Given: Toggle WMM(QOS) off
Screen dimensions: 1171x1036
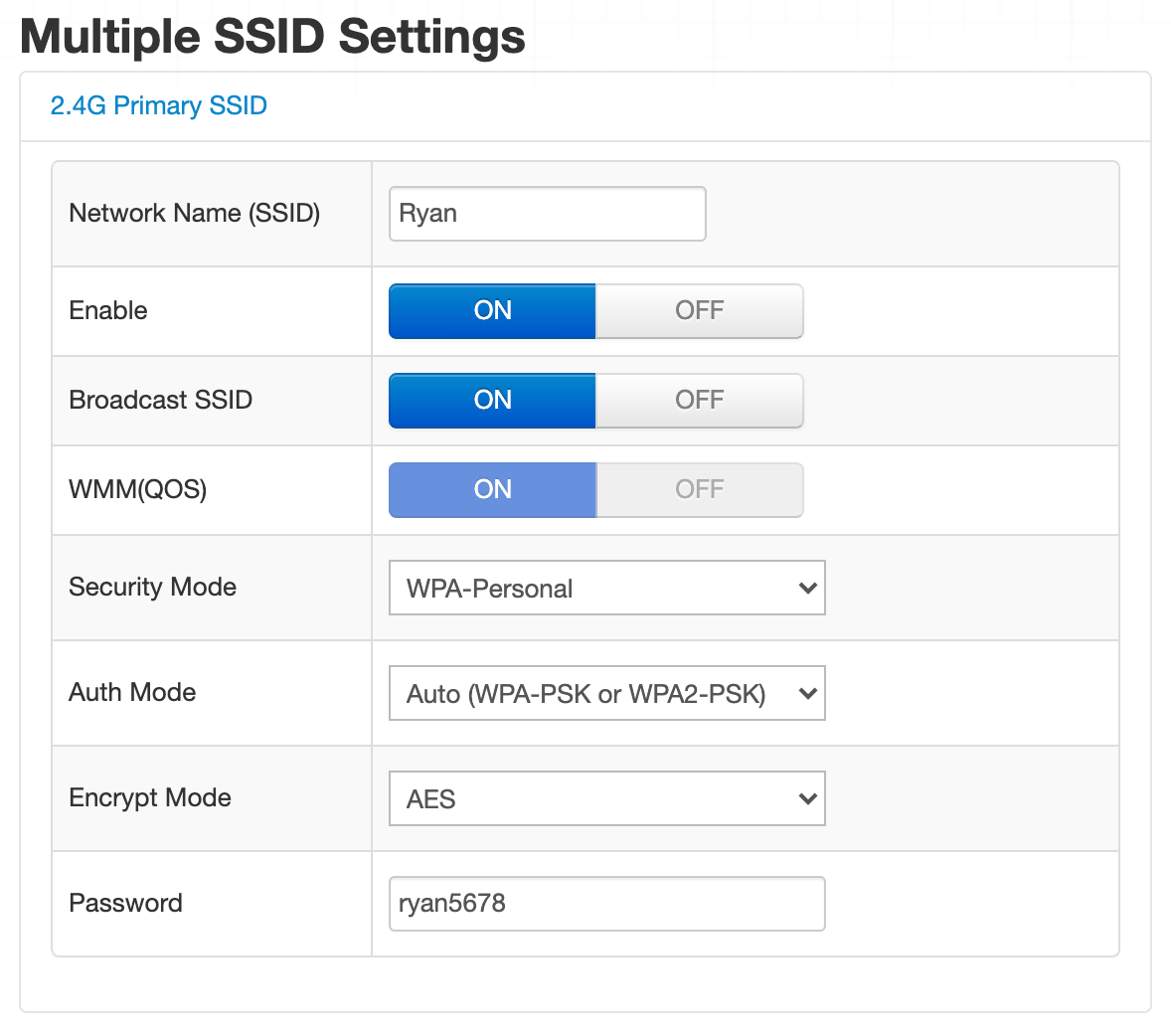Looking at the screenshot, I should 699,489.
